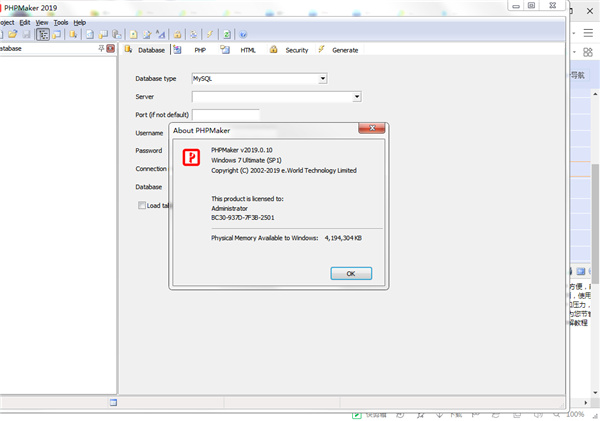The image size is (600, 421).
Task: Click the lightning bolt generate toolbar icon
Action: (210, 34)
